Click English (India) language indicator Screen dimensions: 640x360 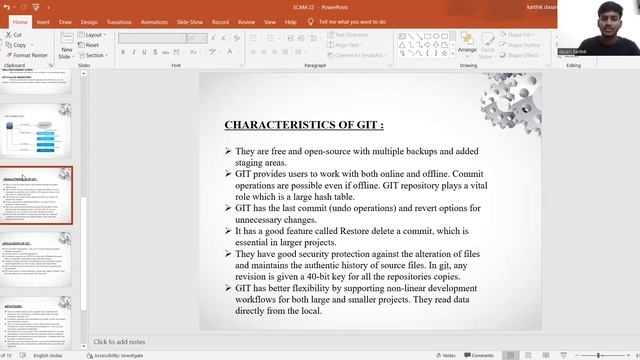click(48, 356)
